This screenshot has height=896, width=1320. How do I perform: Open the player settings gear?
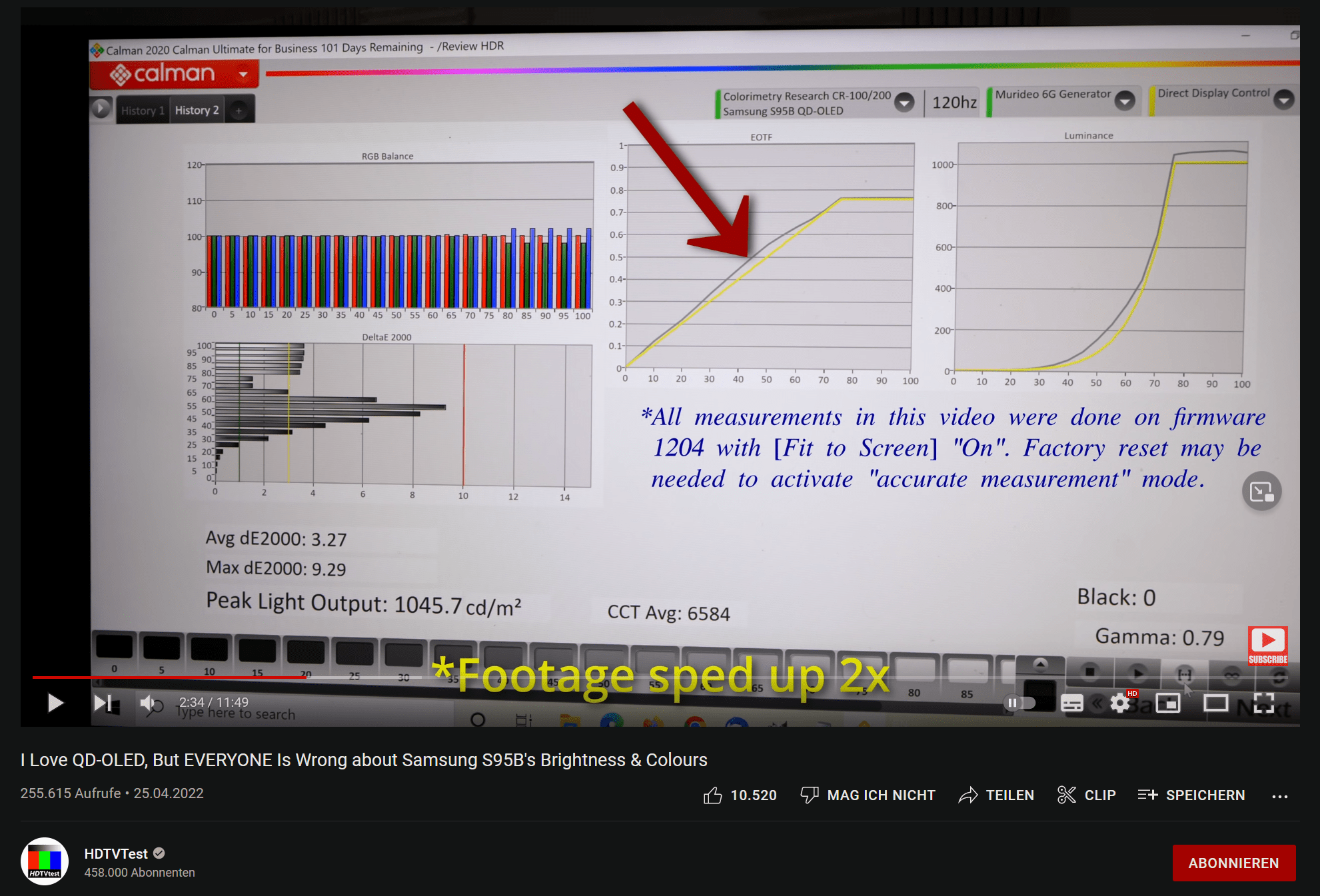point(1120,703)
